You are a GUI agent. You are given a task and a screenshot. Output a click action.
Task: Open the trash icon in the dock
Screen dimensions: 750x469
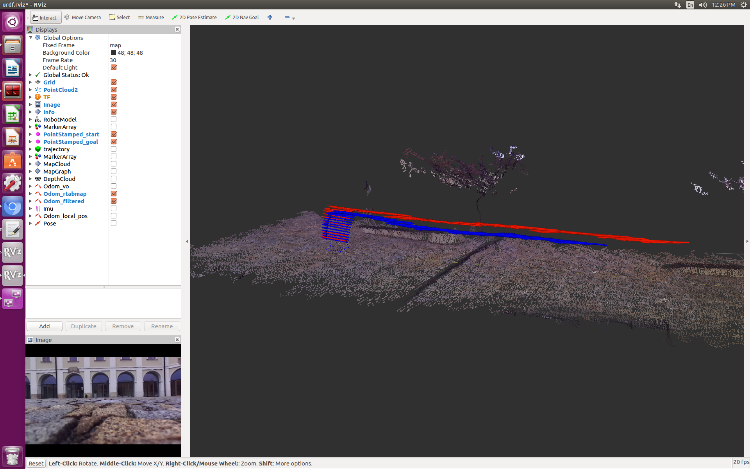click(13, 455)
